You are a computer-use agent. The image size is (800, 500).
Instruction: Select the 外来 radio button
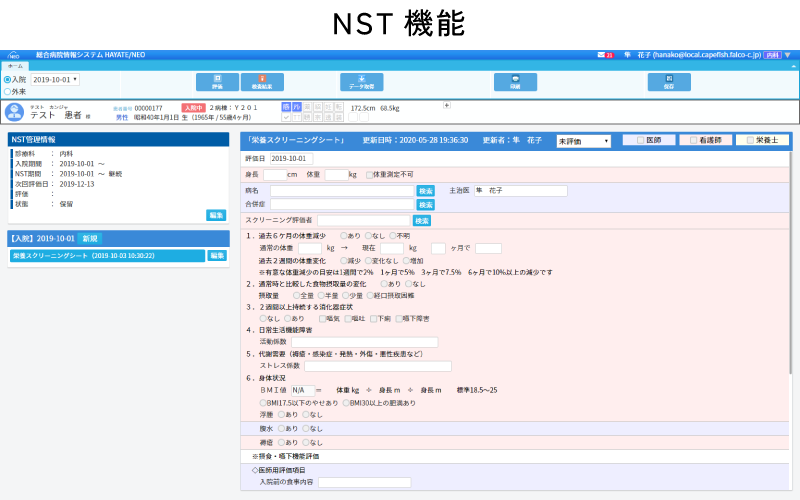[x=8, y=91]
